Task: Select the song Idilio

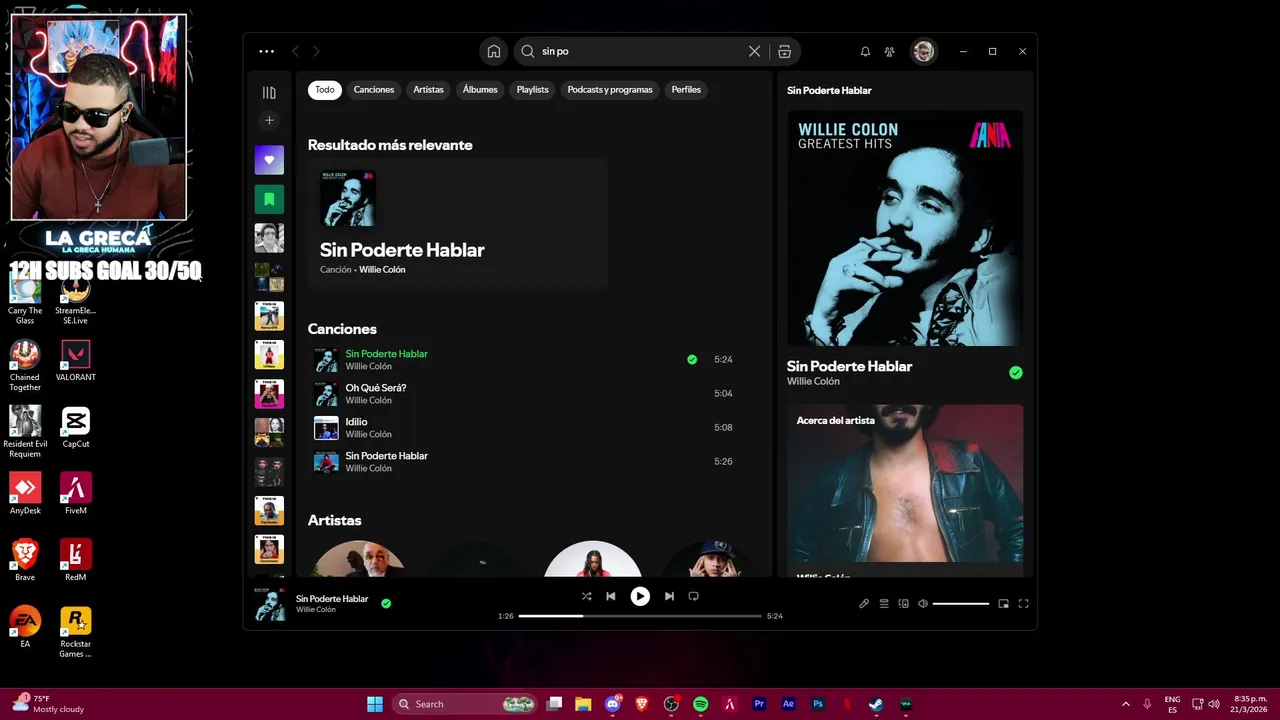Action: click(x=356, y=422)
